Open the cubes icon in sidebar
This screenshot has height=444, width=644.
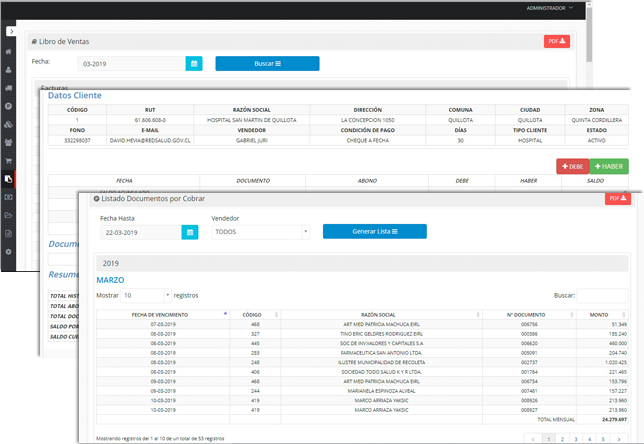8,124
